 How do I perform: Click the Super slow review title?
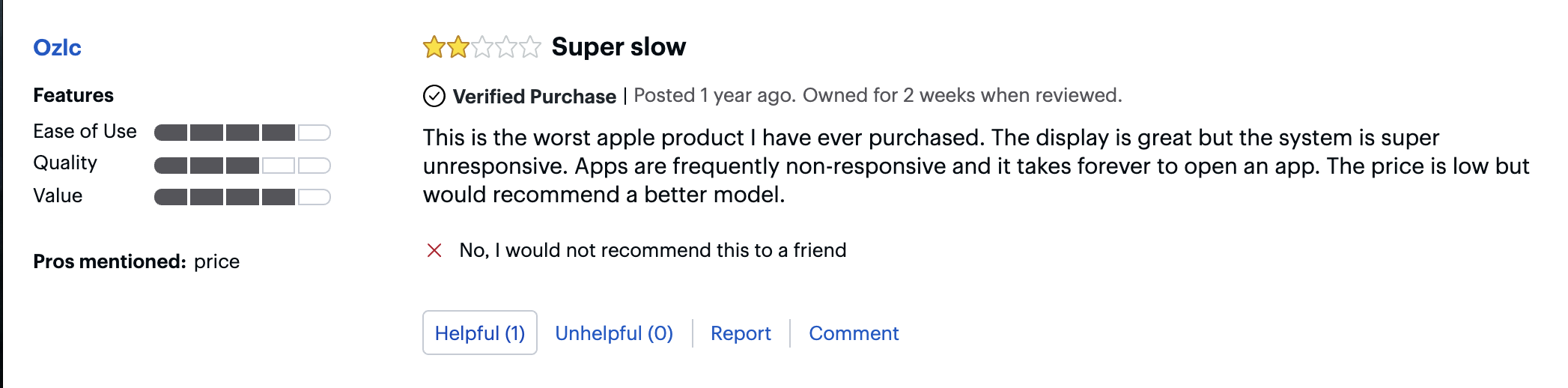click(x=619, y=46)
